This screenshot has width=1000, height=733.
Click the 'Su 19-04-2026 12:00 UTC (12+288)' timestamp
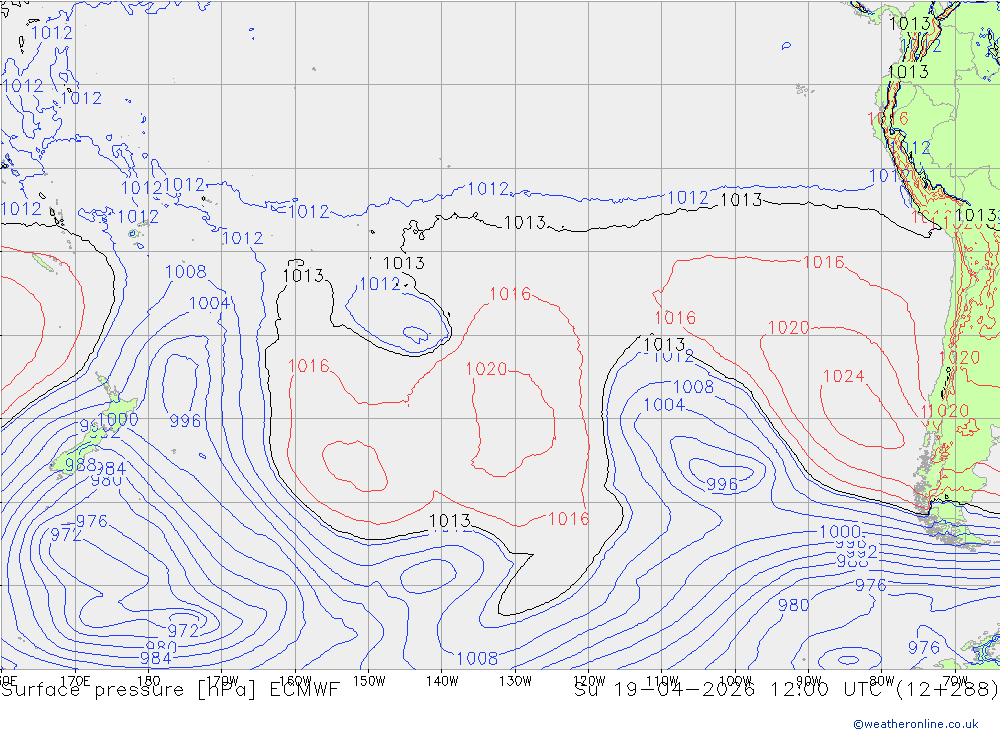[786, 690]
